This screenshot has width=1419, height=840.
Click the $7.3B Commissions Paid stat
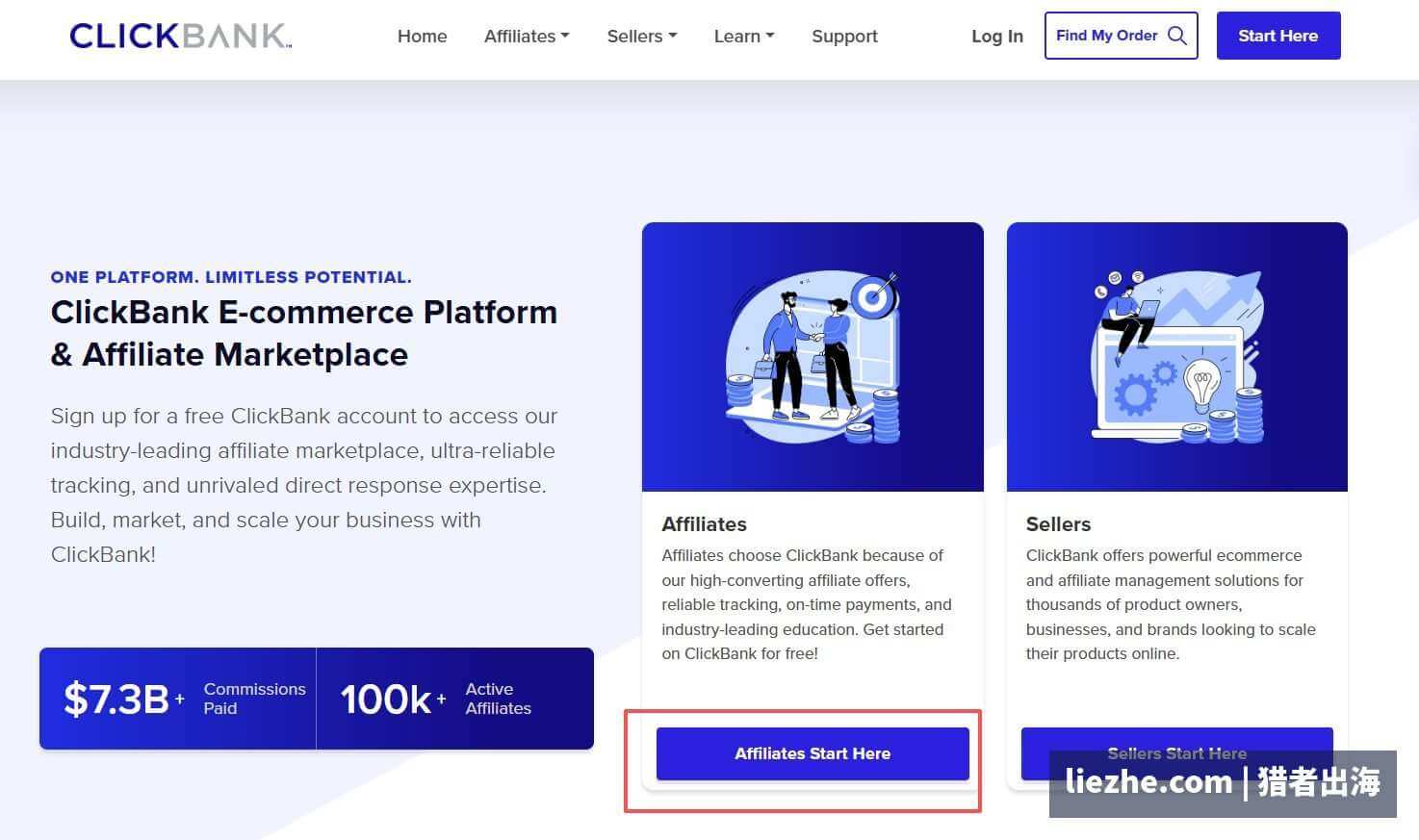click(178, 699)
